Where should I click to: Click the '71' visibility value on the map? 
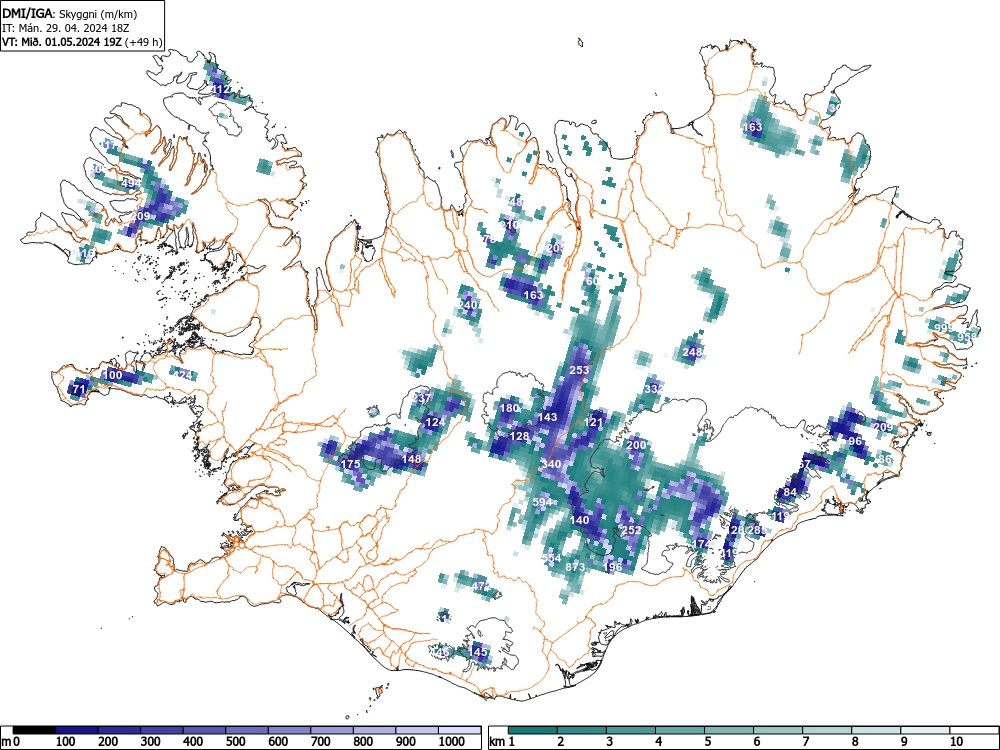click(78, 389)
